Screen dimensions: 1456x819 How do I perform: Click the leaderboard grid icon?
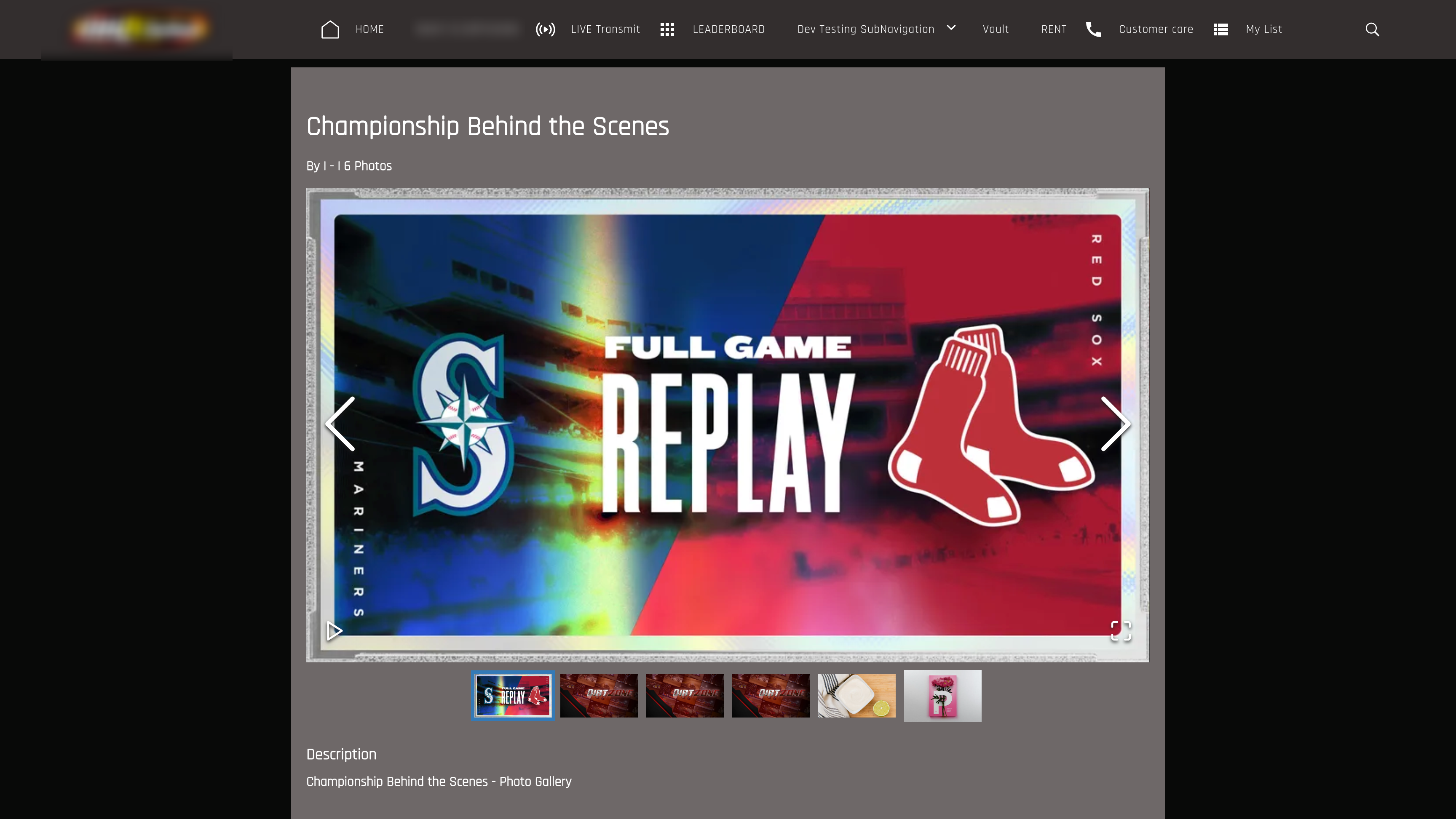tap(667, 29)
